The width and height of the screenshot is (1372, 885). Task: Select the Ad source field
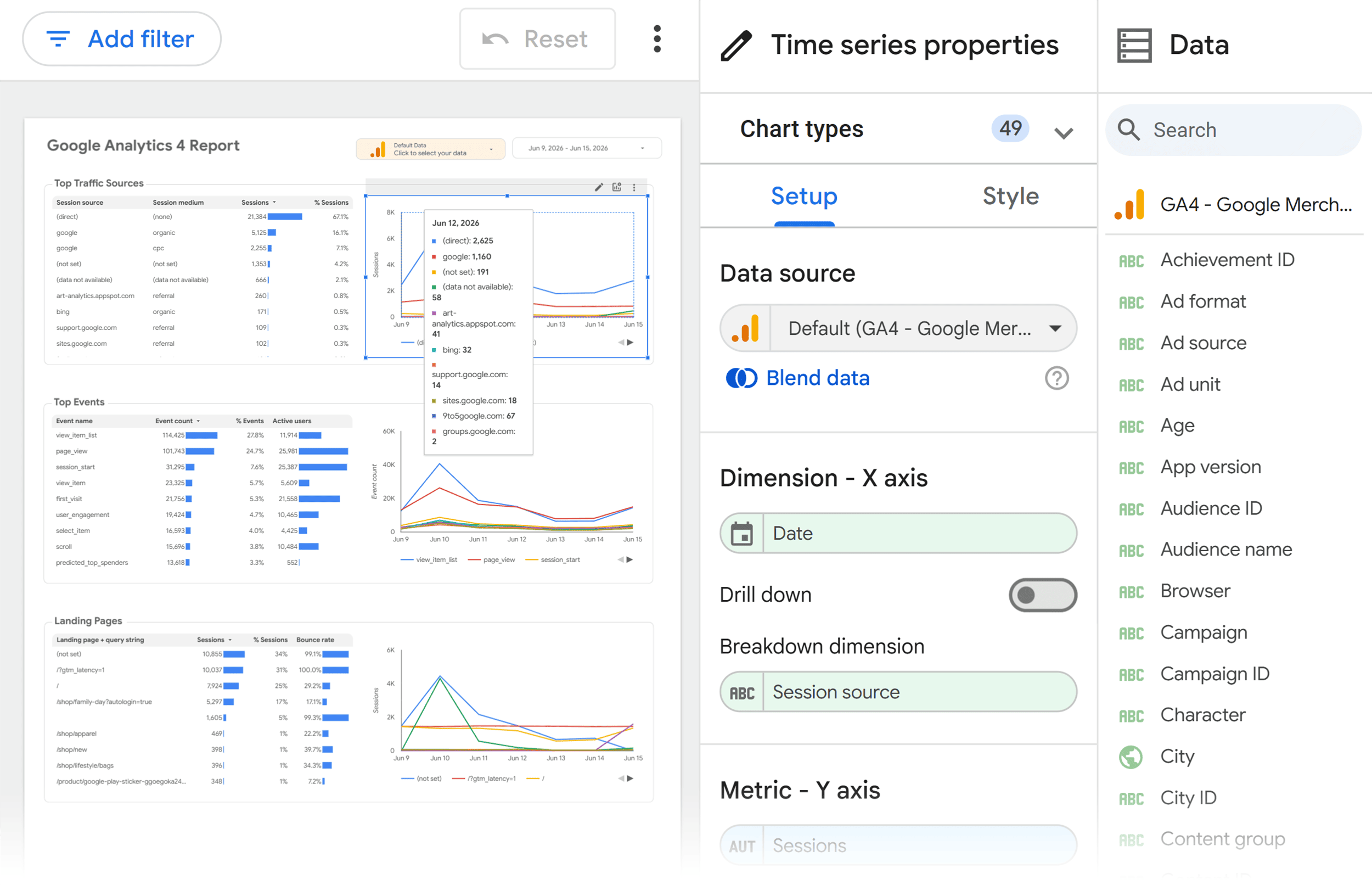1203,343
